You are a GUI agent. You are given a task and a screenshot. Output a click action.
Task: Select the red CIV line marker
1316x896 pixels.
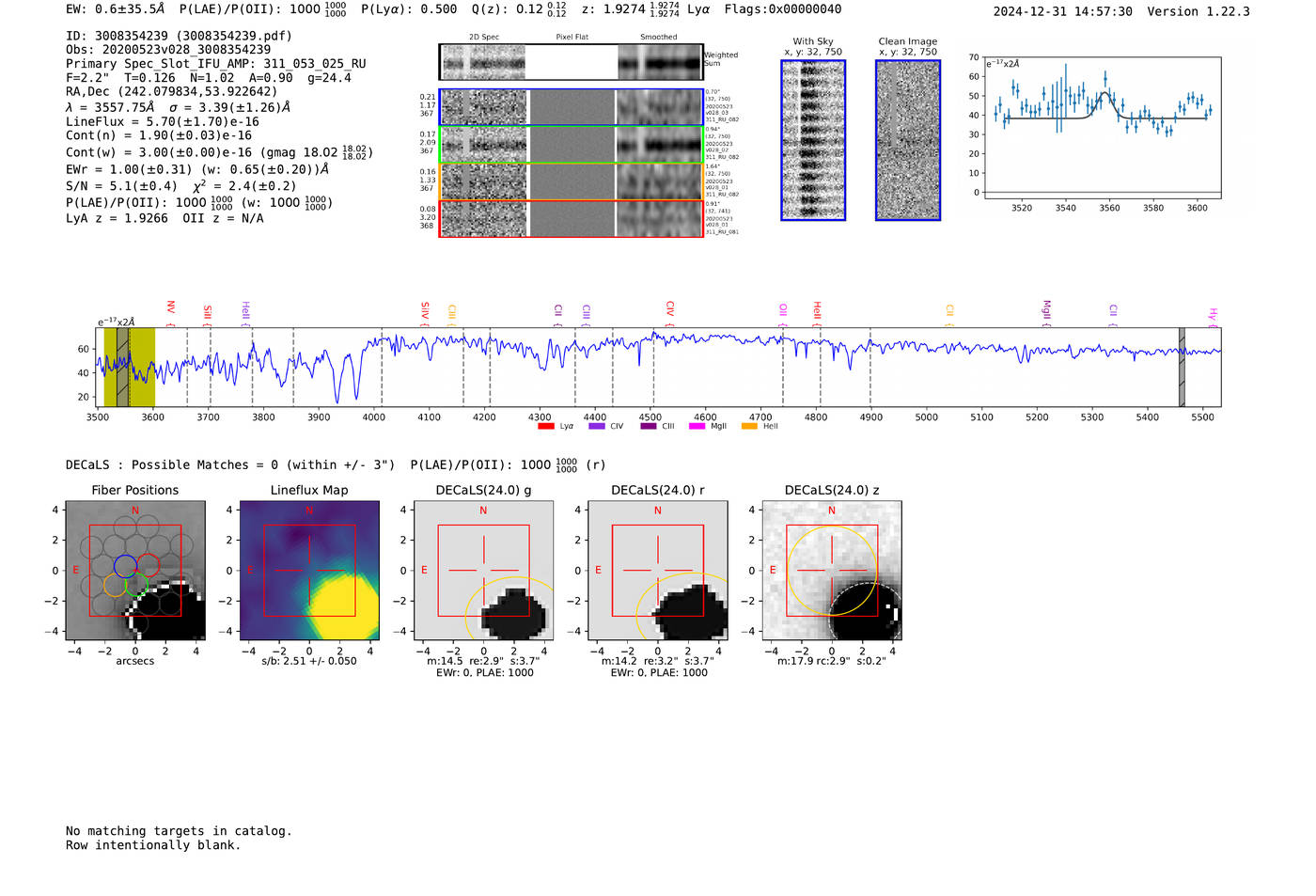669,311
